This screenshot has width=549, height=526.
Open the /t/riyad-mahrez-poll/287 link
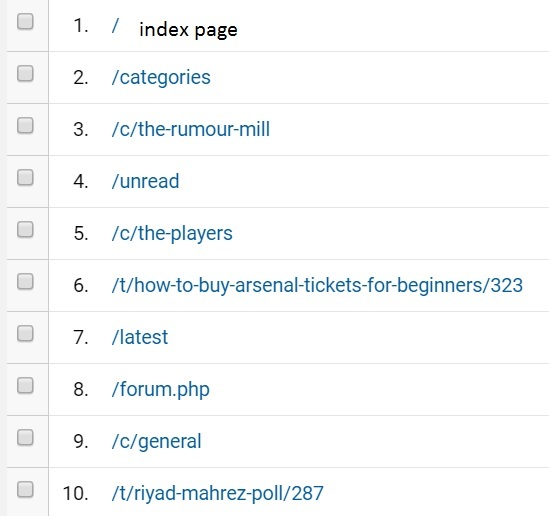[217, 493]
